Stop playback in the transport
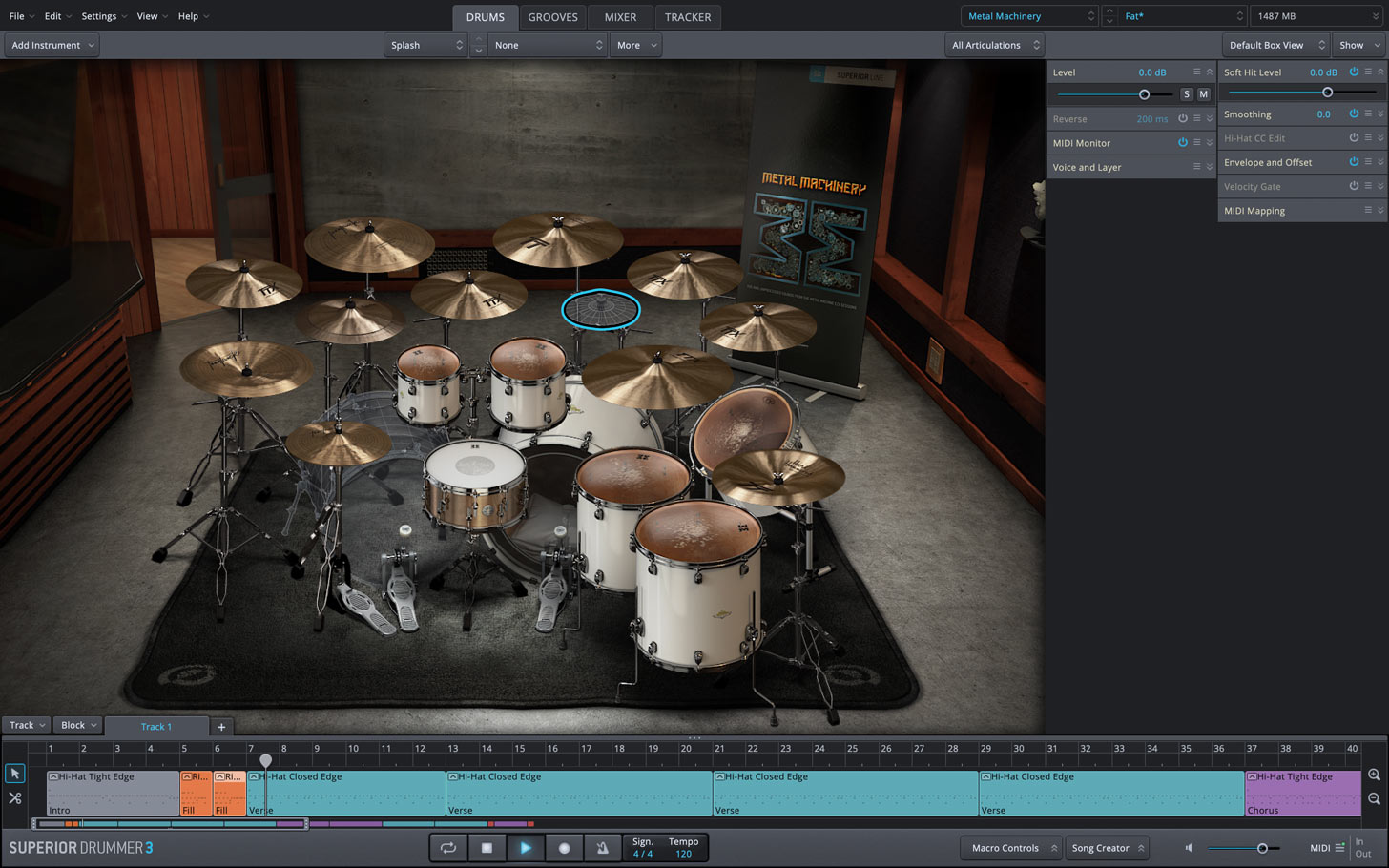This screenshot has height=868, width=1389. click(x=487, y=847)
